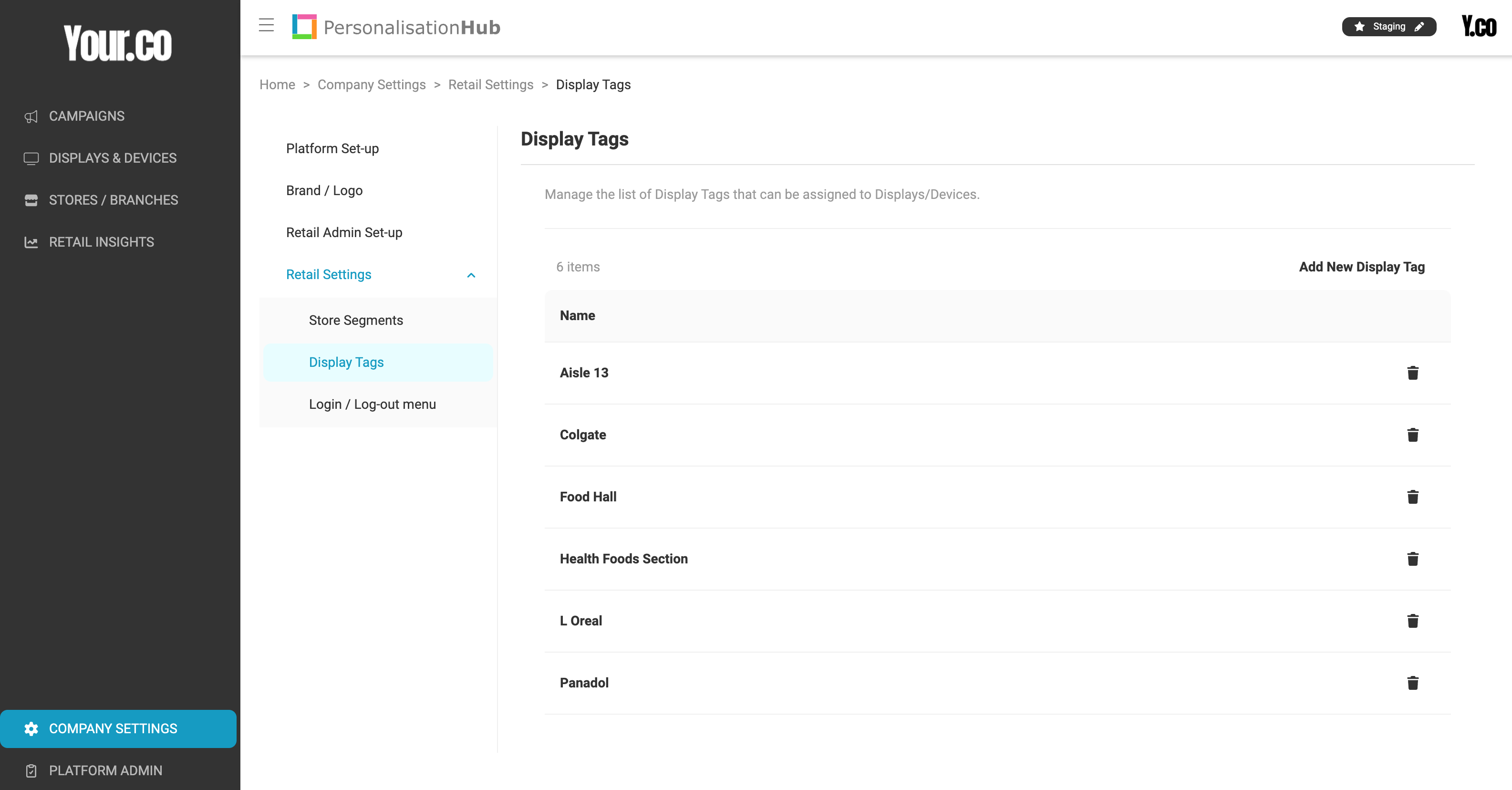Click trash icon for Colgate tag
Image resolution: width=1512 pixels, height=790 pixels.
[1412, 435]
